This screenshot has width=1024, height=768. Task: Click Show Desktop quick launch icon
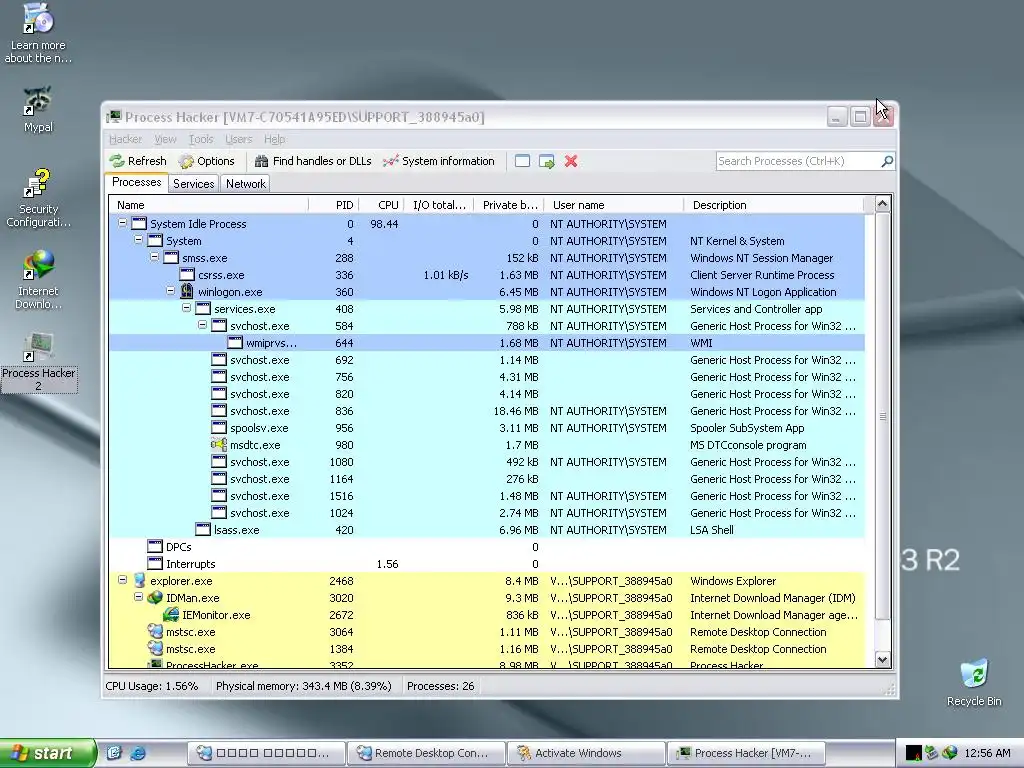click(x=114, y=753)
